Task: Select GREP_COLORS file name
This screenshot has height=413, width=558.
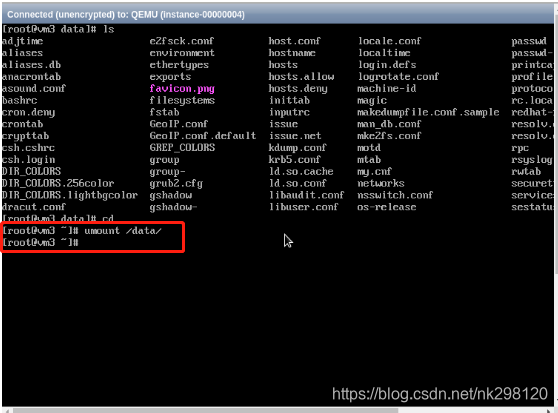Action: tap(182, 148)
